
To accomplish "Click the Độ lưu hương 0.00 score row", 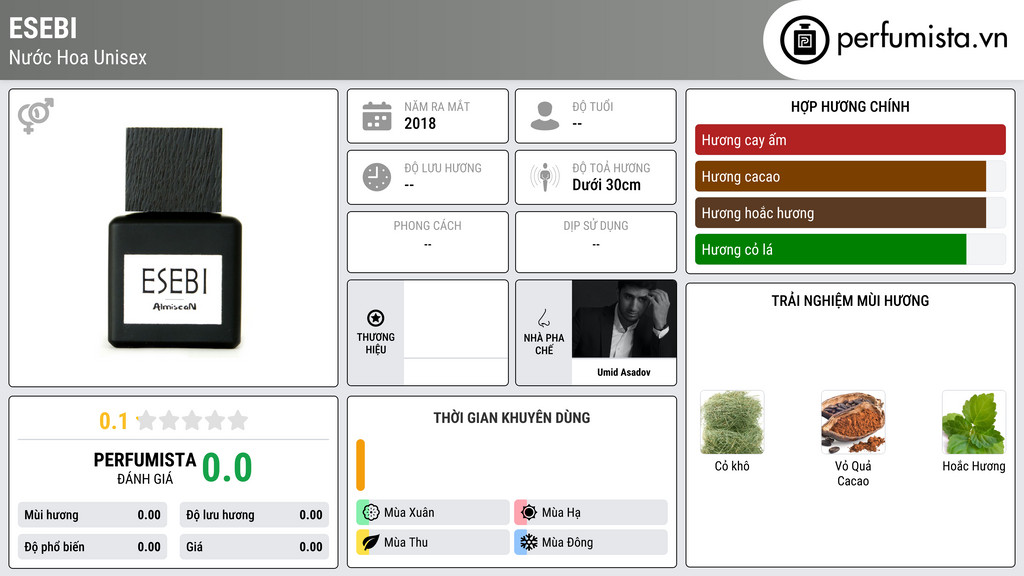I will [x=254, y=515].
